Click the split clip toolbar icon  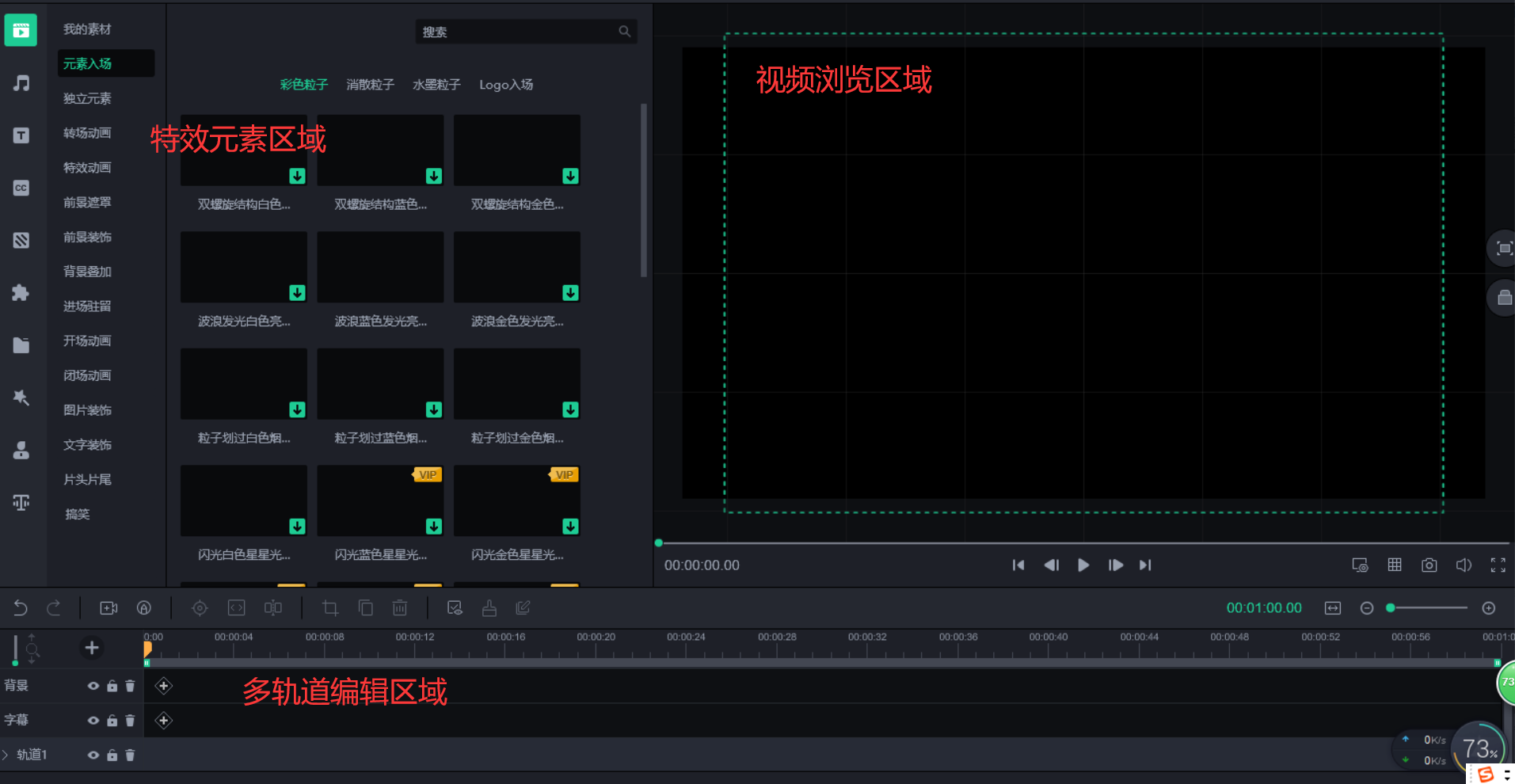[x=273, y=608]
